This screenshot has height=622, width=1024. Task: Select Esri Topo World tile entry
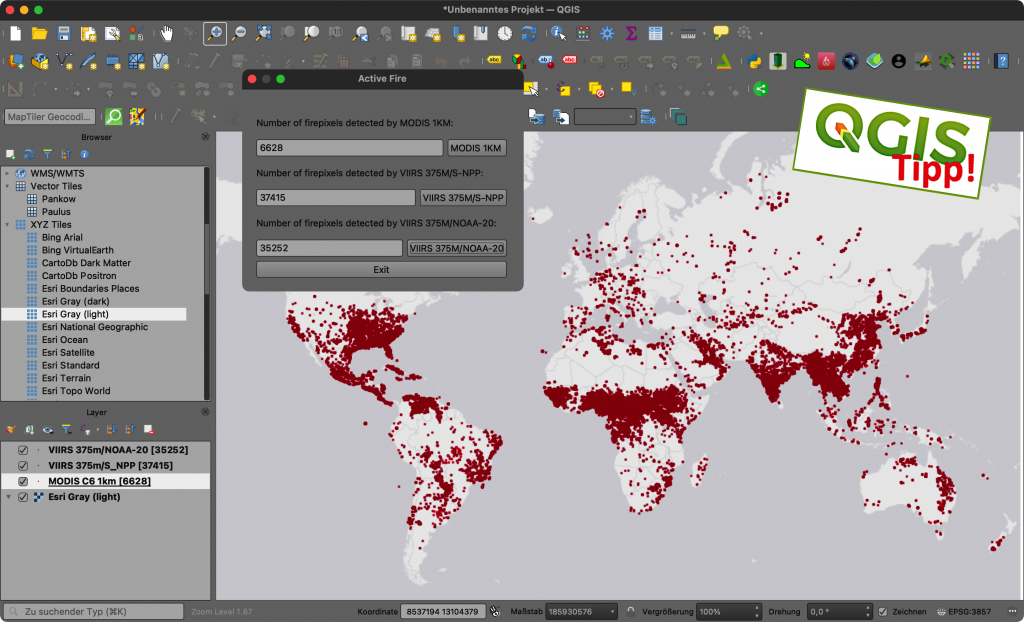[76, 391]
